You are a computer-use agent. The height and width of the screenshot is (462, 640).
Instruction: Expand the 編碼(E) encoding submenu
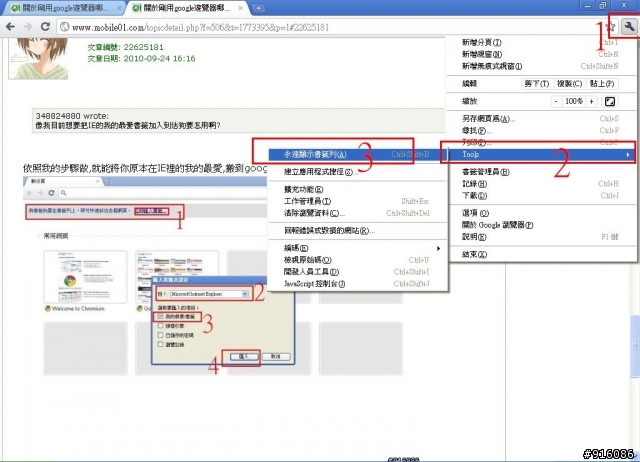[x=358, y=248]
